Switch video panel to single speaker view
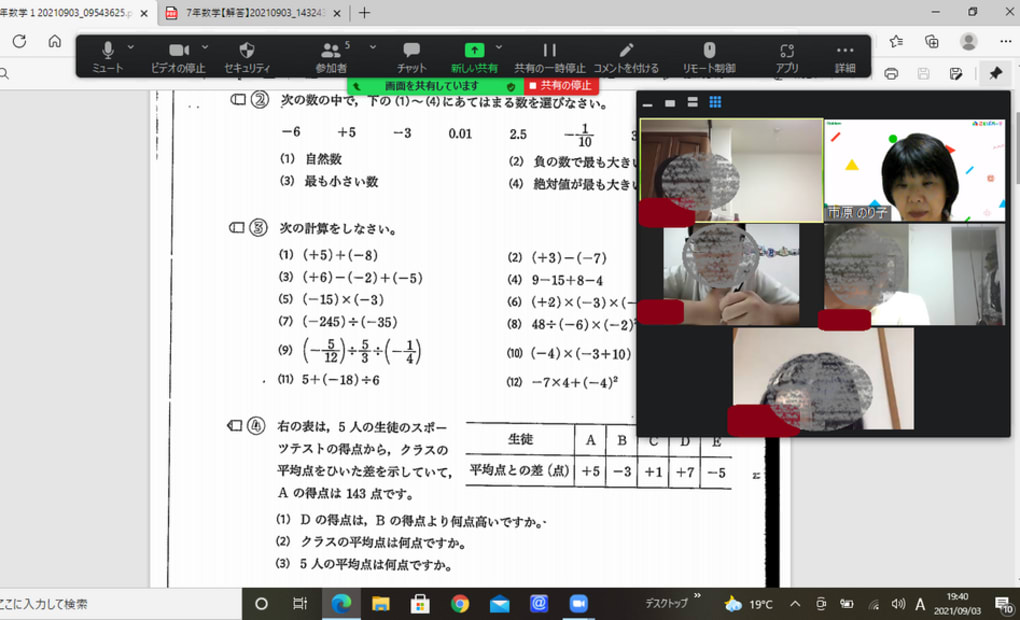This screenshot has height=620, width=1020. click(x=668, y=102)
